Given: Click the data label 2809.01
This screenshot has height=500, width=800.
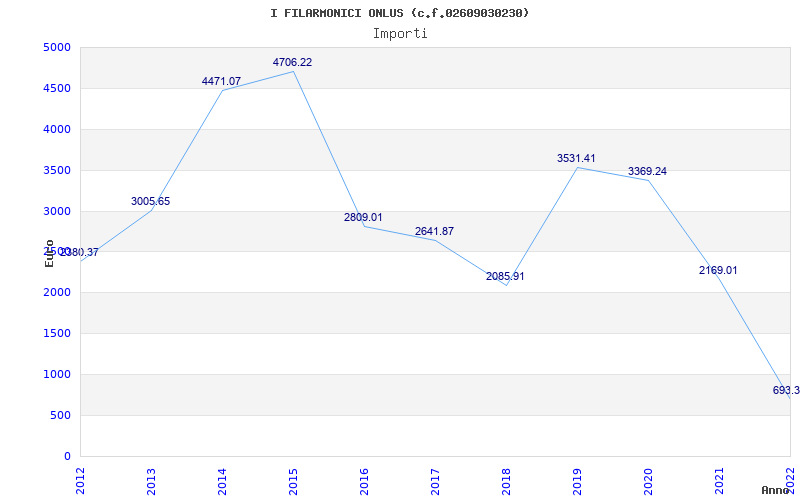Looking at the screenshot, I should (x=363, y=217).
